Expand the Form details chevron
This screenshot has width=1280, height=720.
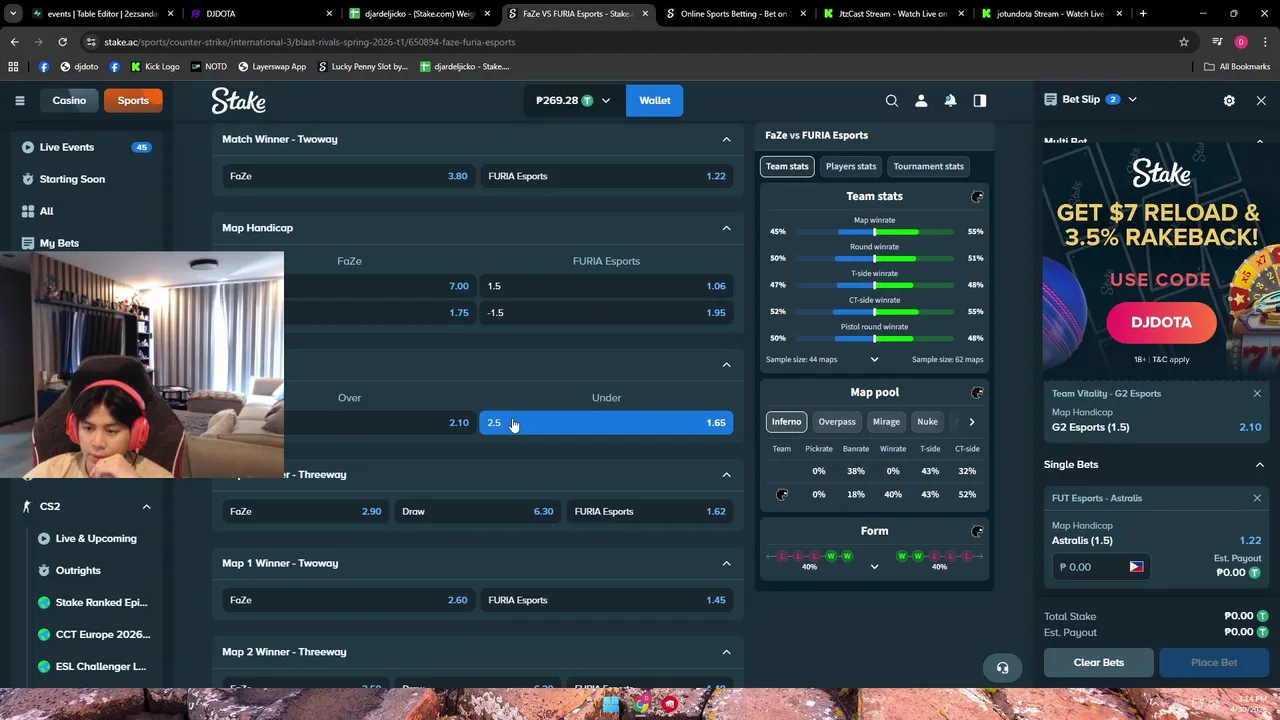[874, 567]
